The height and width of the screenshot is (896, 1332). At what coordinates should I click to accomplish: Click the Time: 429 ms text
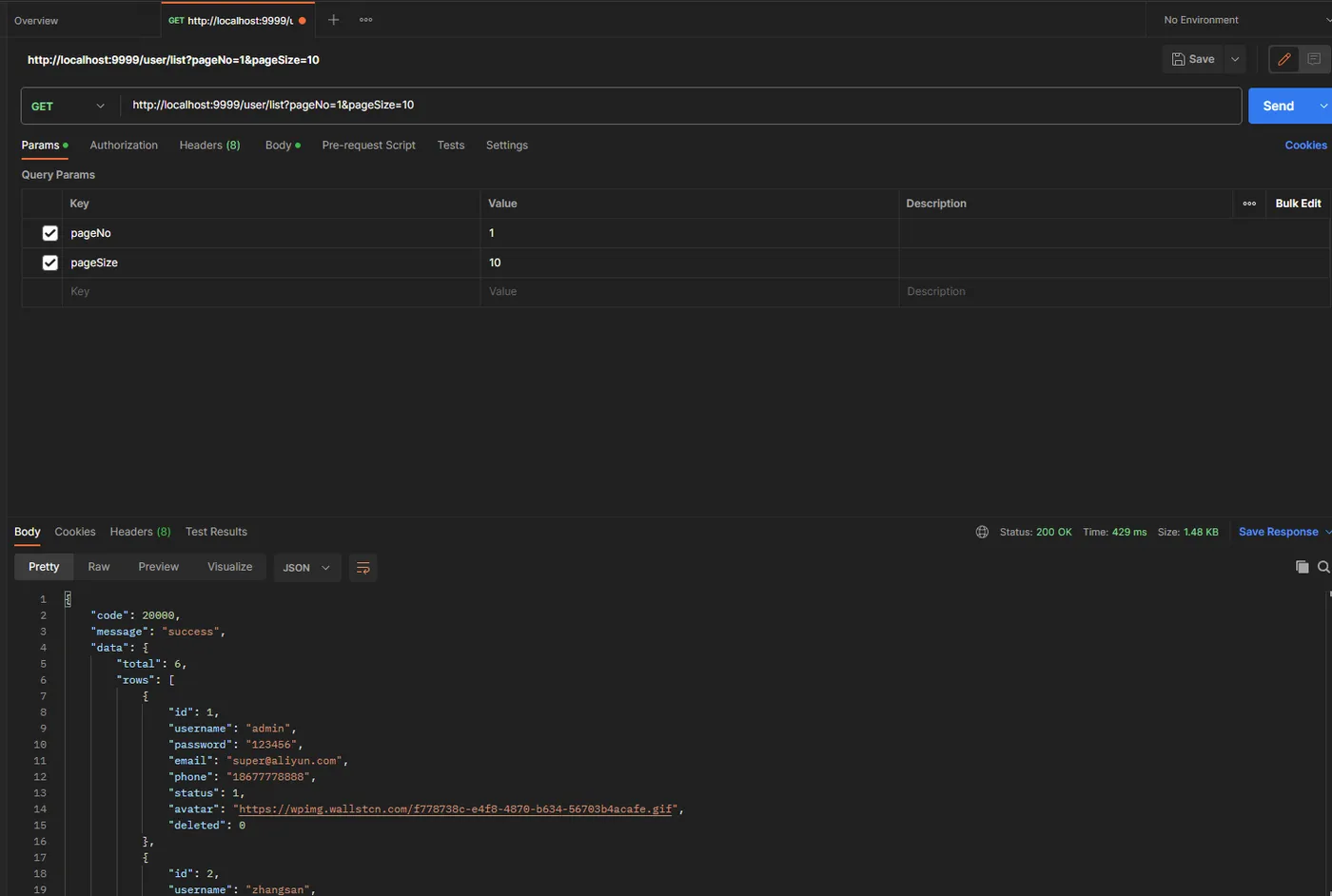[x=1114, y=532]
